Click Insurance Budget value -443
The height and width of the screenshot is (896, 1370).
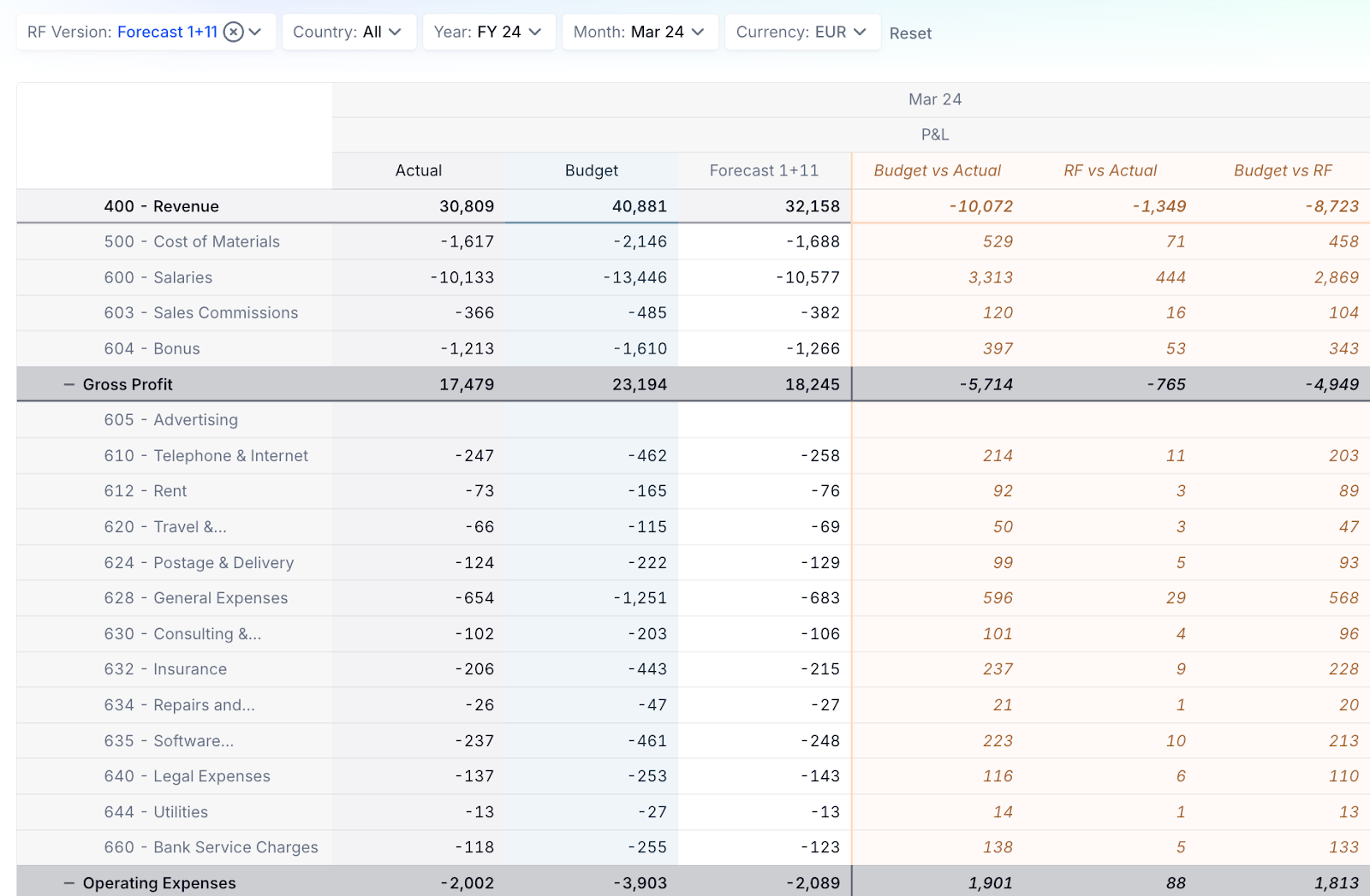(647, 669)
